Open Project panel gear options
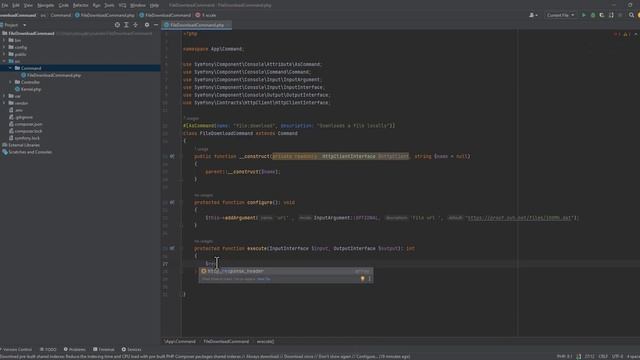The height and width of the screenshot is (360, 640). pyautogui.click(x=147, y=25)
